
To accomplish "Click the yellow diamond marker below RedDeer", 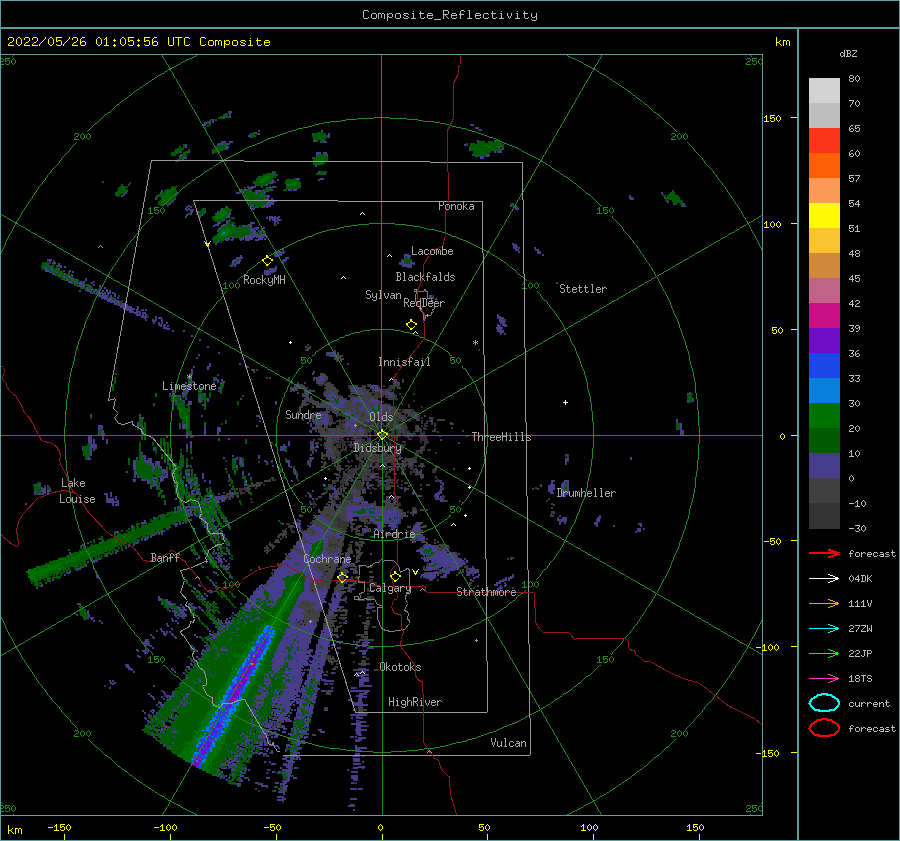I will [412, 325].
